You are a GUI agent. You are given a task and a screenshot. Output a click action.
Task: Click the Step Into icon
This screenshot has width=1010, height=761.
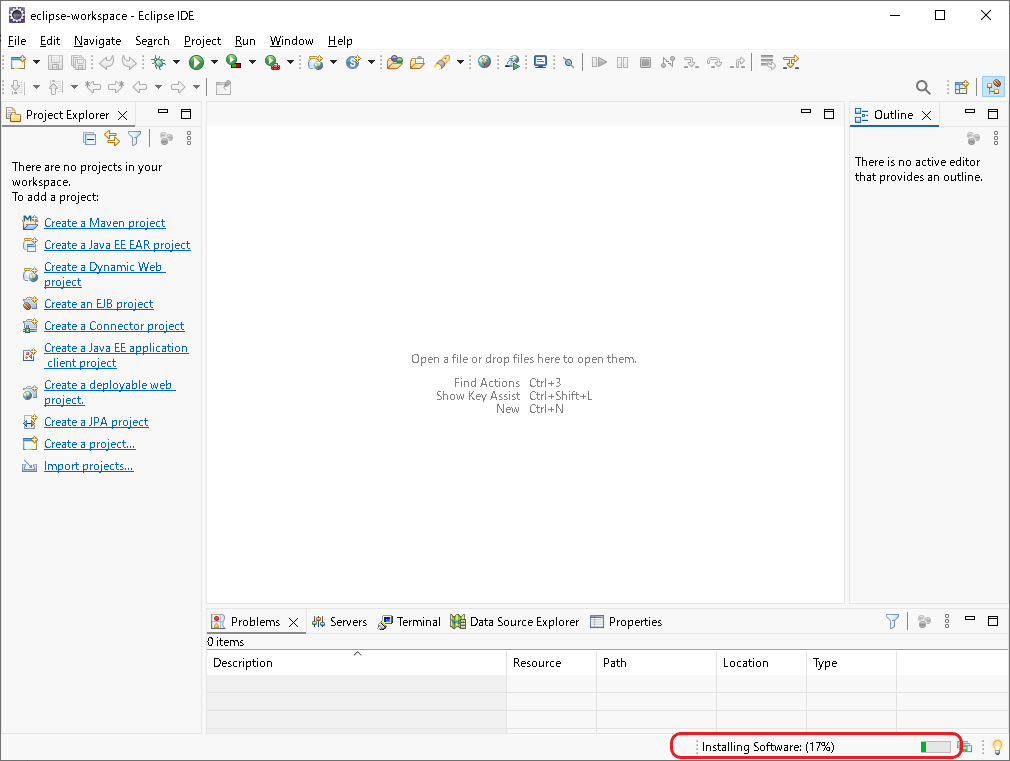coord(691,63)
